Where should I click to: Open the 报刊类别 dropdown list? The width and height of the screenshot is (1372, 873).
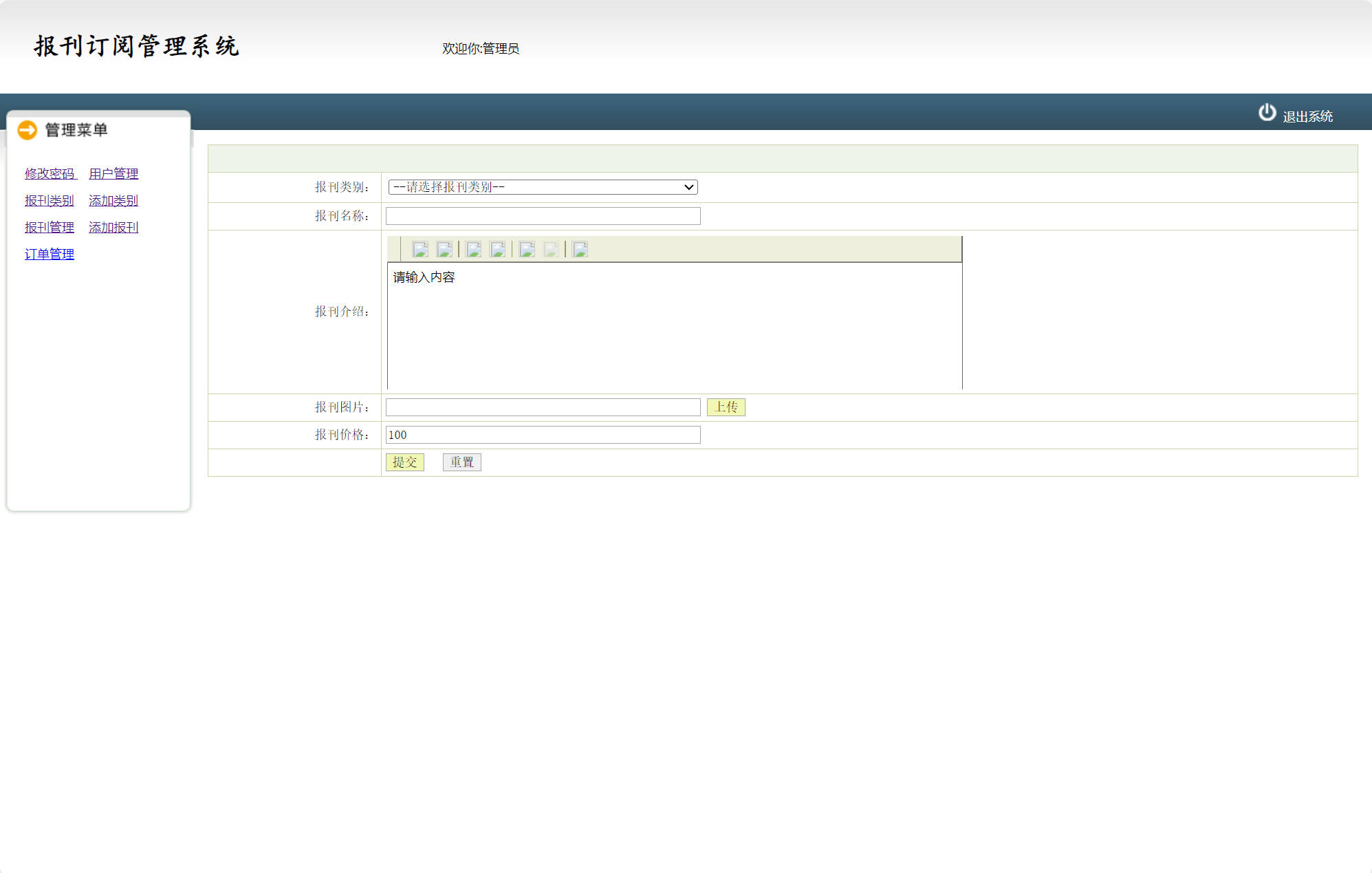point(543,187)
